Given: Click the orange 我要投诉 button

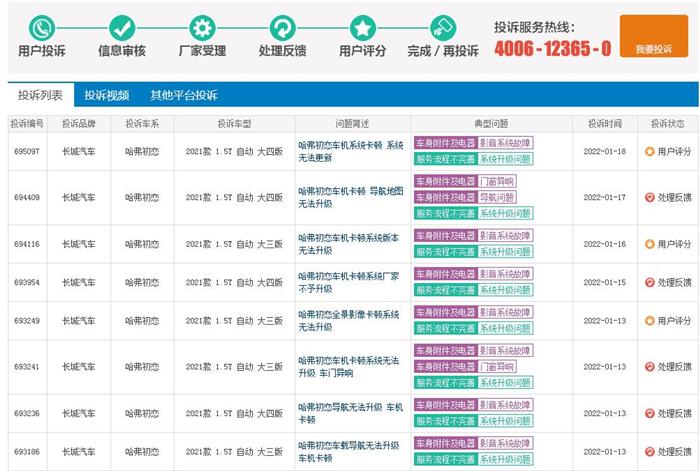Looking at the screenshot, I should pyautogui.click(x=654, y=36).
